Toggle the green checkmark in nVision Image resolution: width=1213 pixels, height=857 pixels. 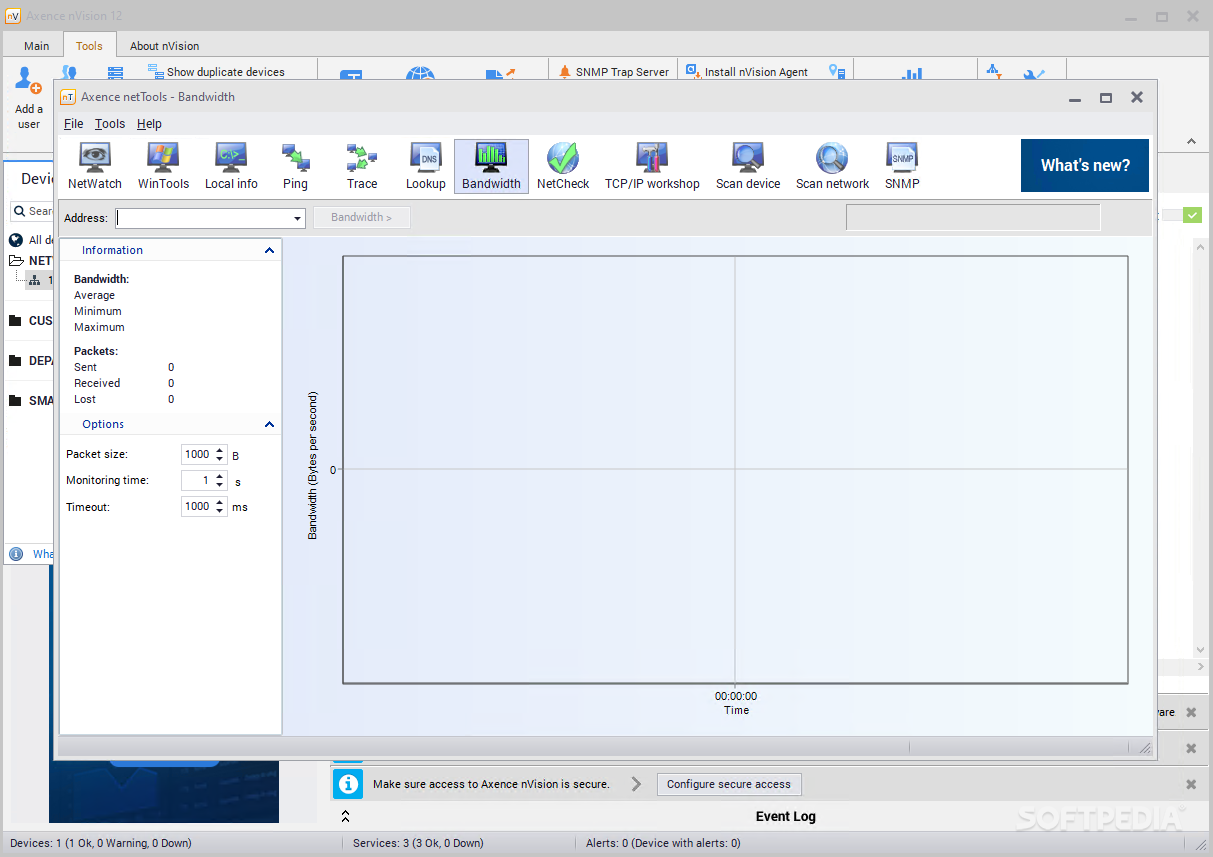(x=1192, y=215)
